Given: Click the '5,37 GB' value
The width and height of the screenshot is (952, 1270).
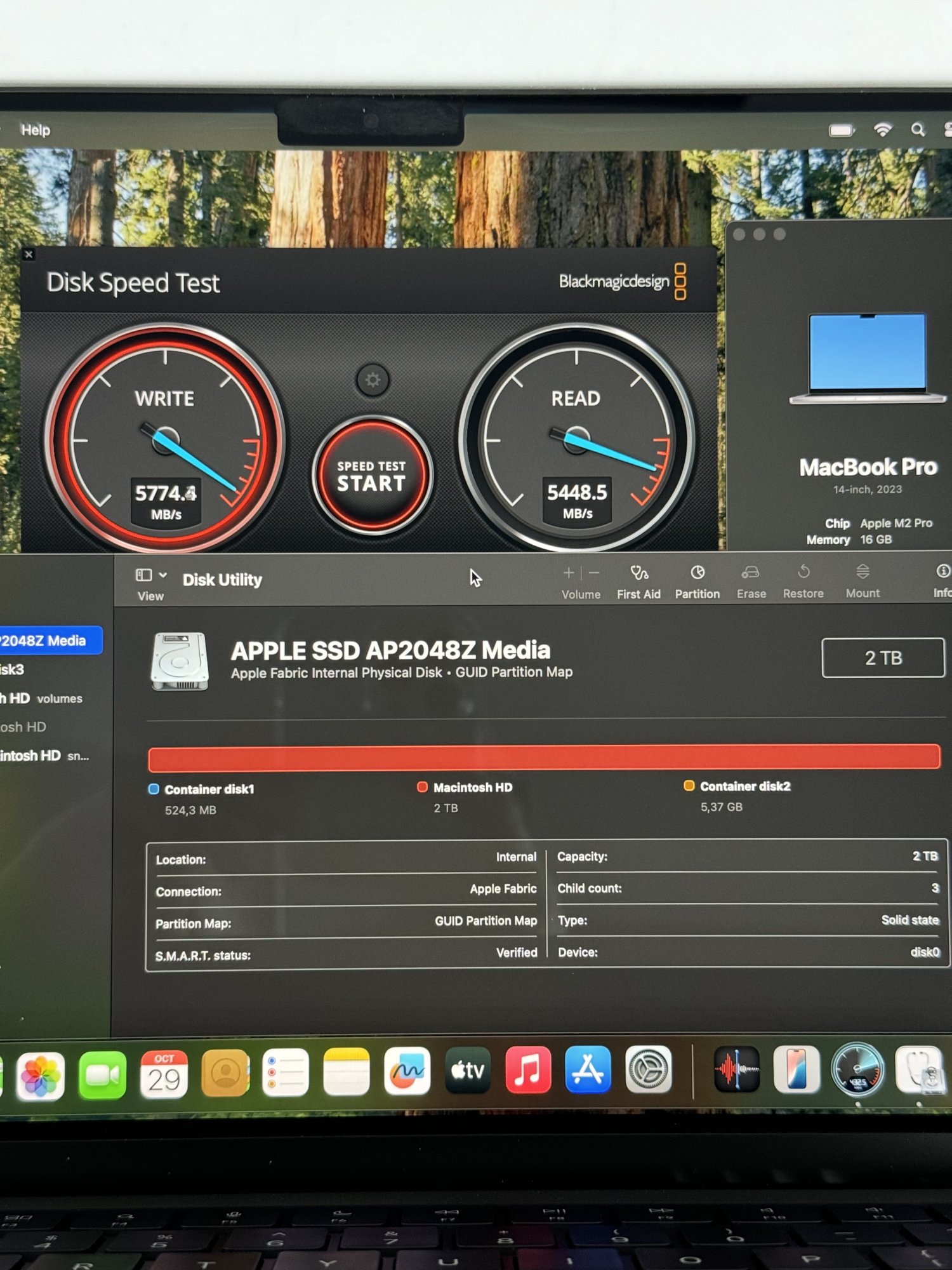Looking at the screenshot, I should [x=721, y=806].
